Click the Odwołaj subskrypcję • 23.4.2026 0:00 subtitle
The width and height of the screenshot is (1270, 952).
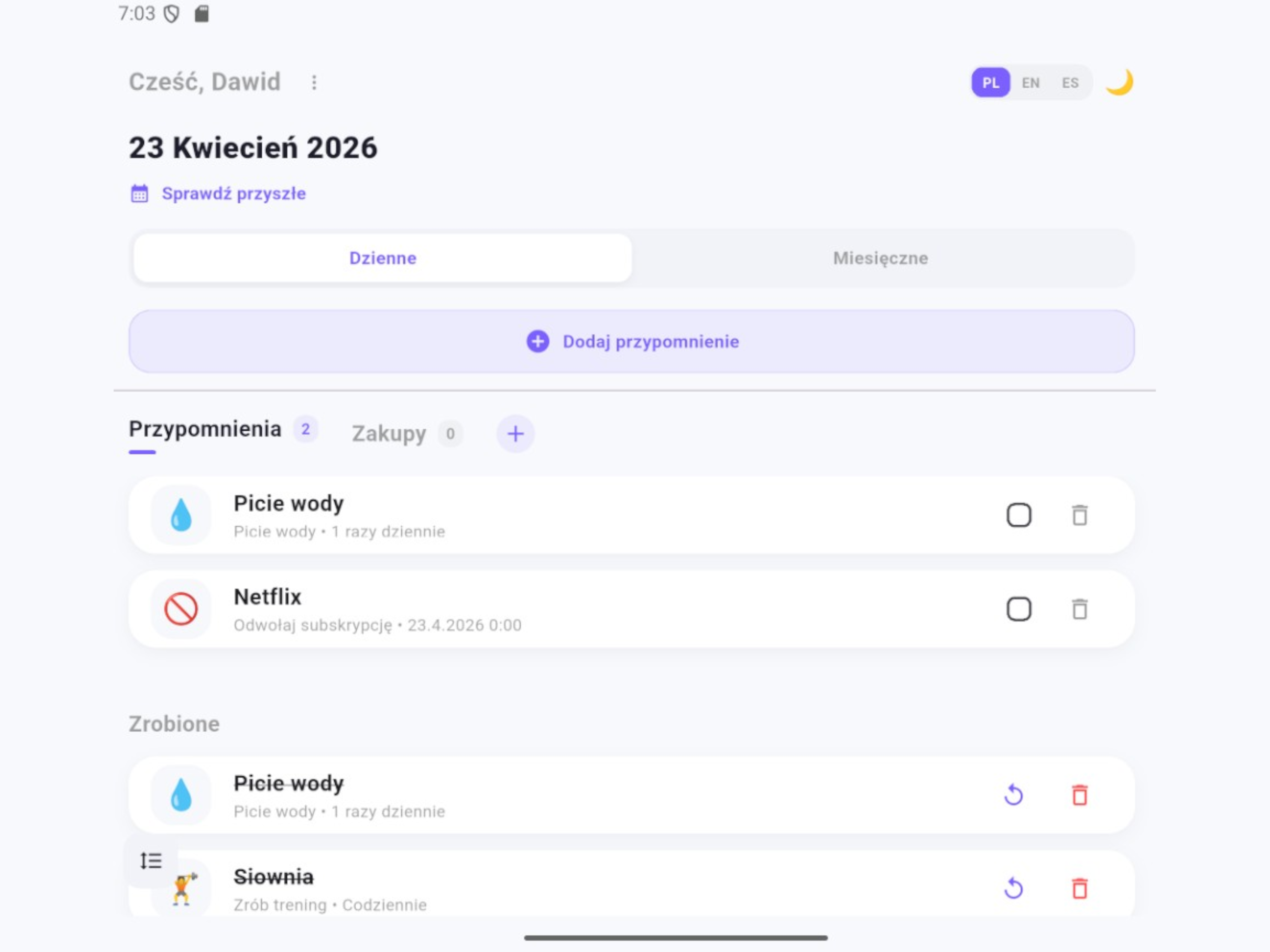[378, 625]
